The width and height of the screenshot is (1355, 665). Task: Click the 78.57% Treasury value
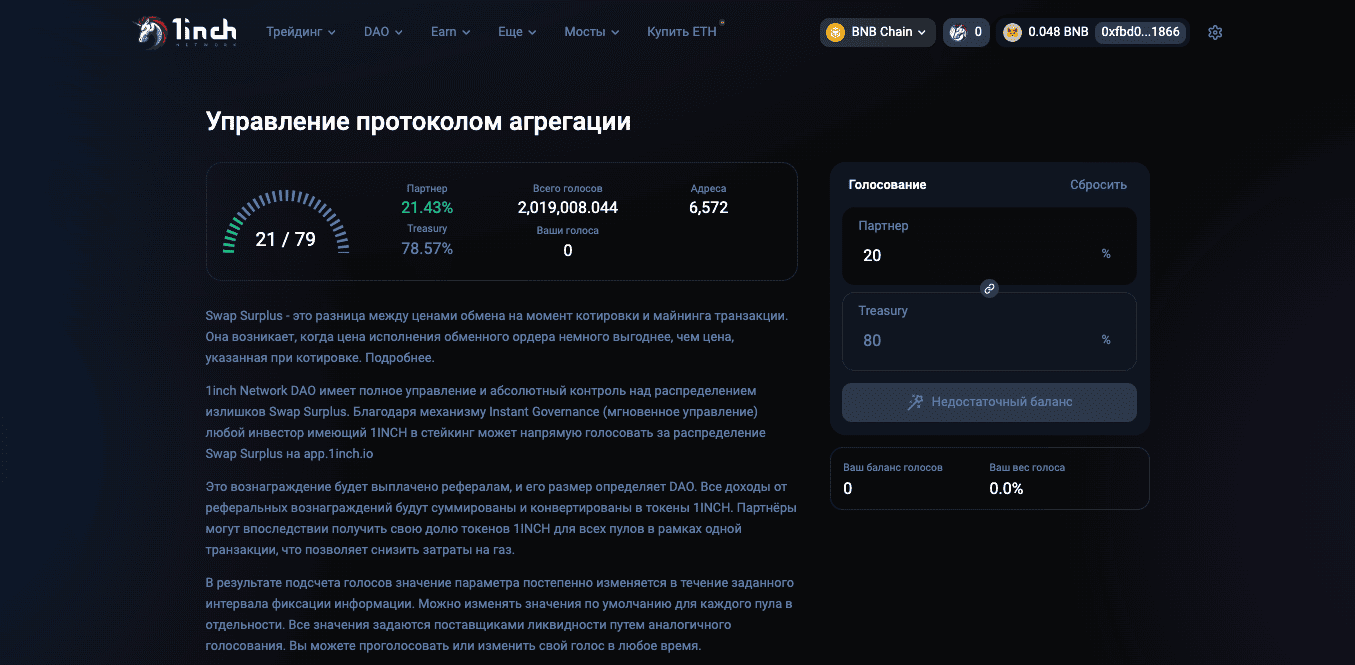[427, 249]
